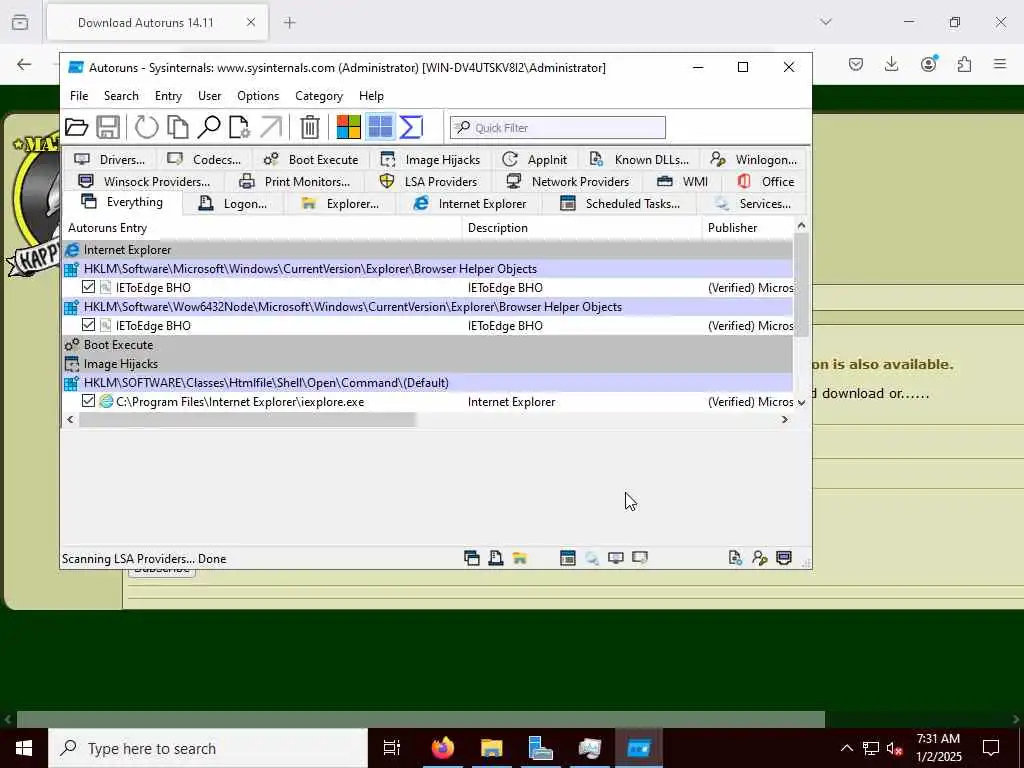Uncheck the first IEToEdge BHO entry
The height and width of the screenshot is (768, 1024).
click(89, 287)
